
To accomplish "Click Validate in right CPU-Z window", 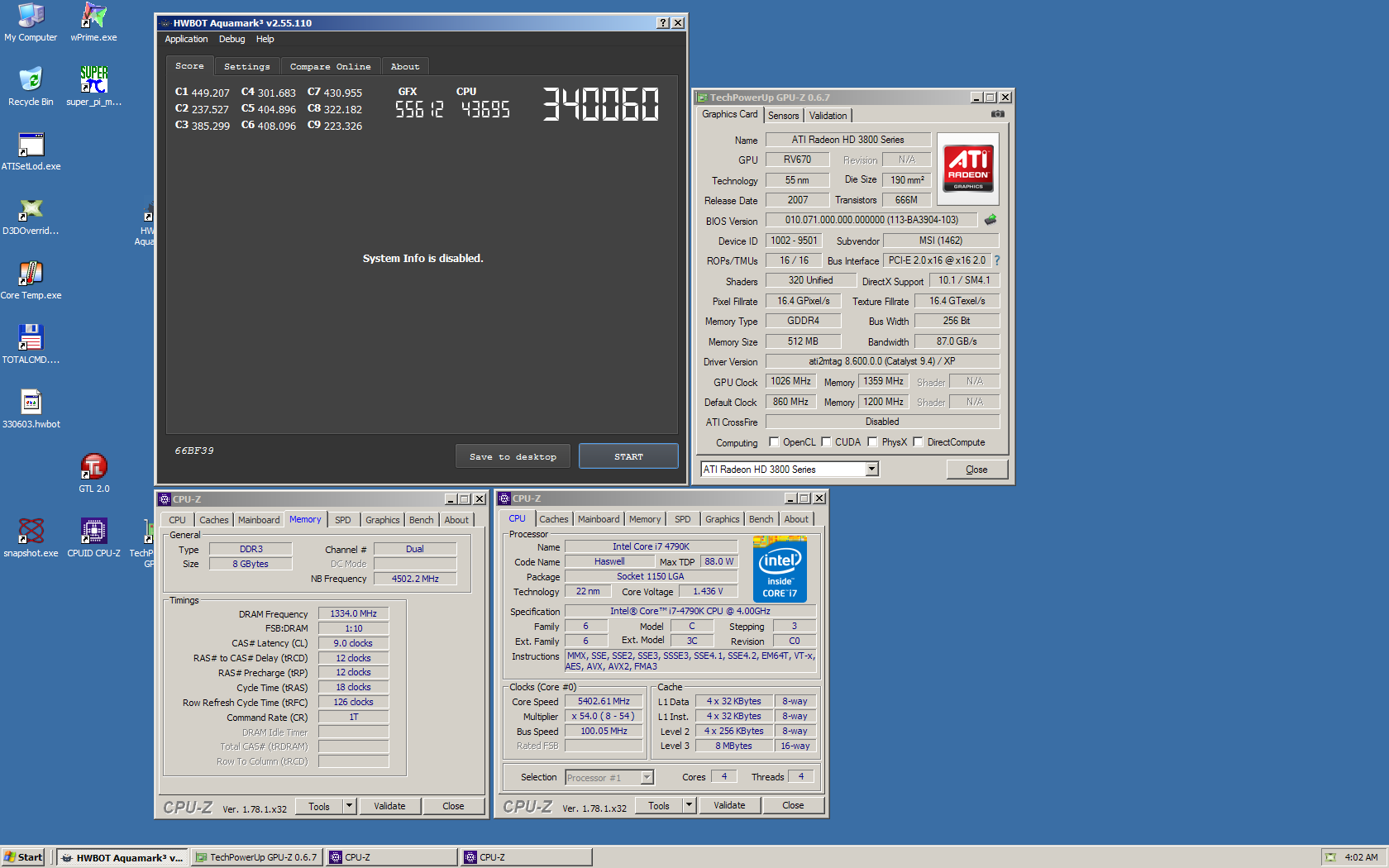I will (729, 805).
